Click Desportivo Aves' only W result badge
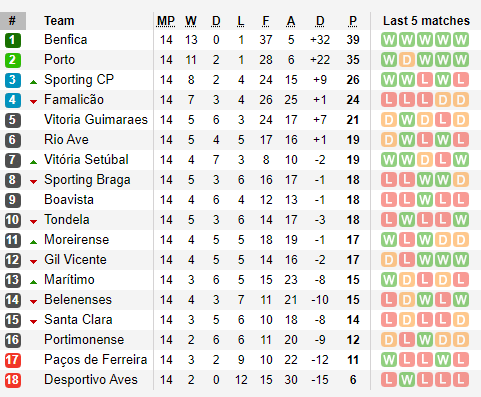The width and height of the screenshot is (481, 397). pos(407,380)
